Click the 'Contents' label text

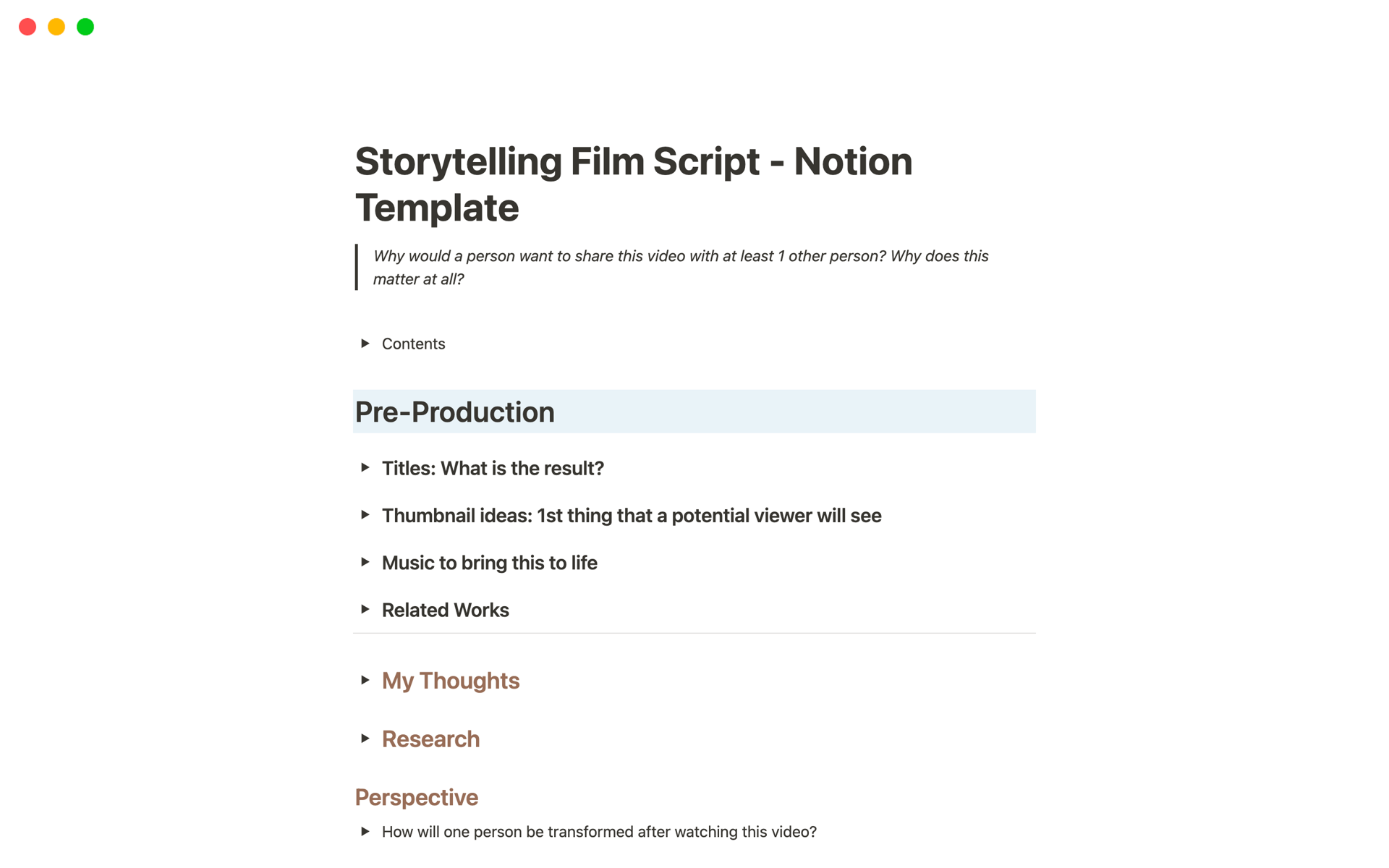coord(413,344)
